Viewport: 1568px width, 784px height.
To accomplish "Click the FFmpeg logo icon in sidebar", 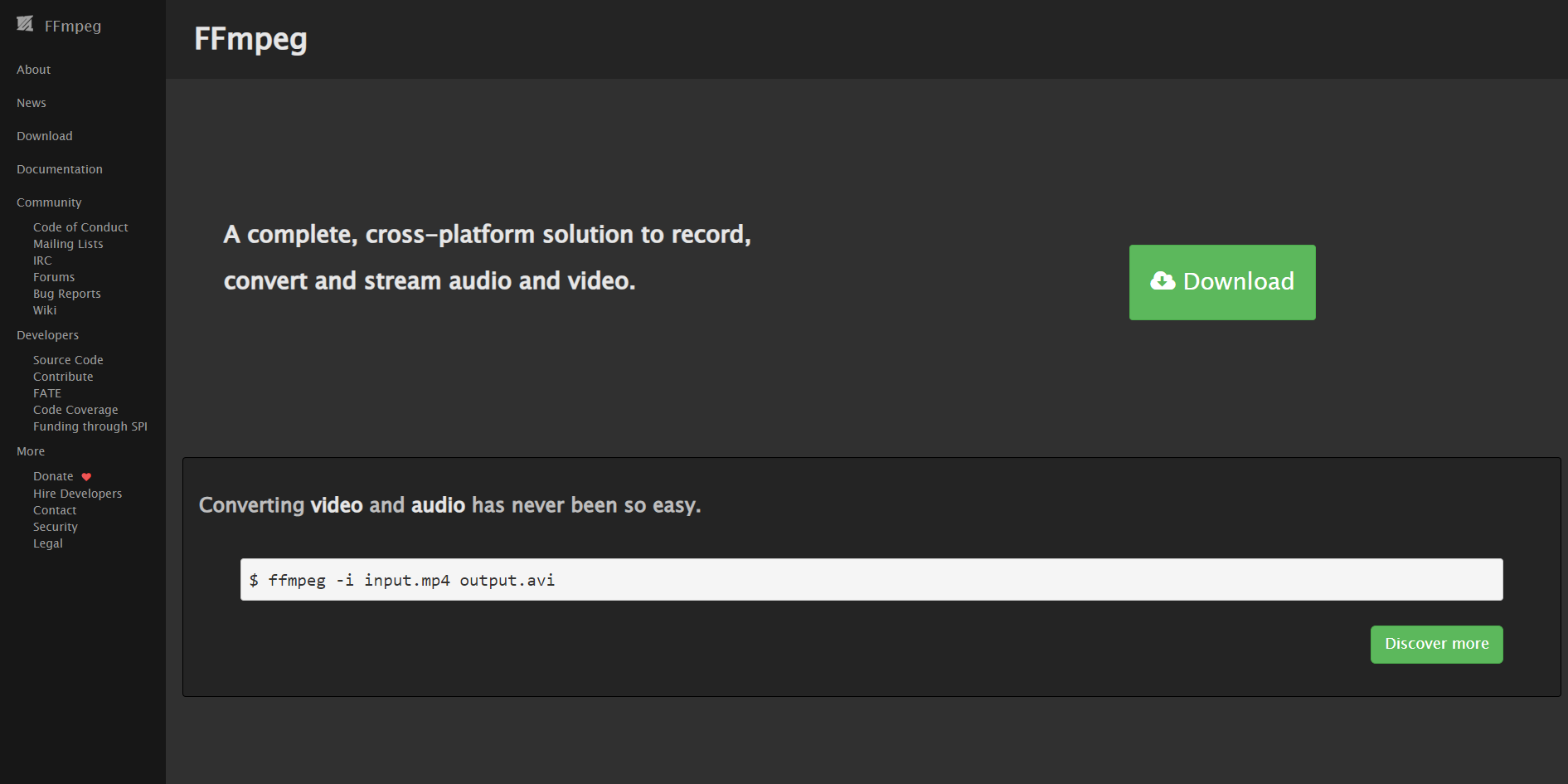I will click(x=25, y=24).
